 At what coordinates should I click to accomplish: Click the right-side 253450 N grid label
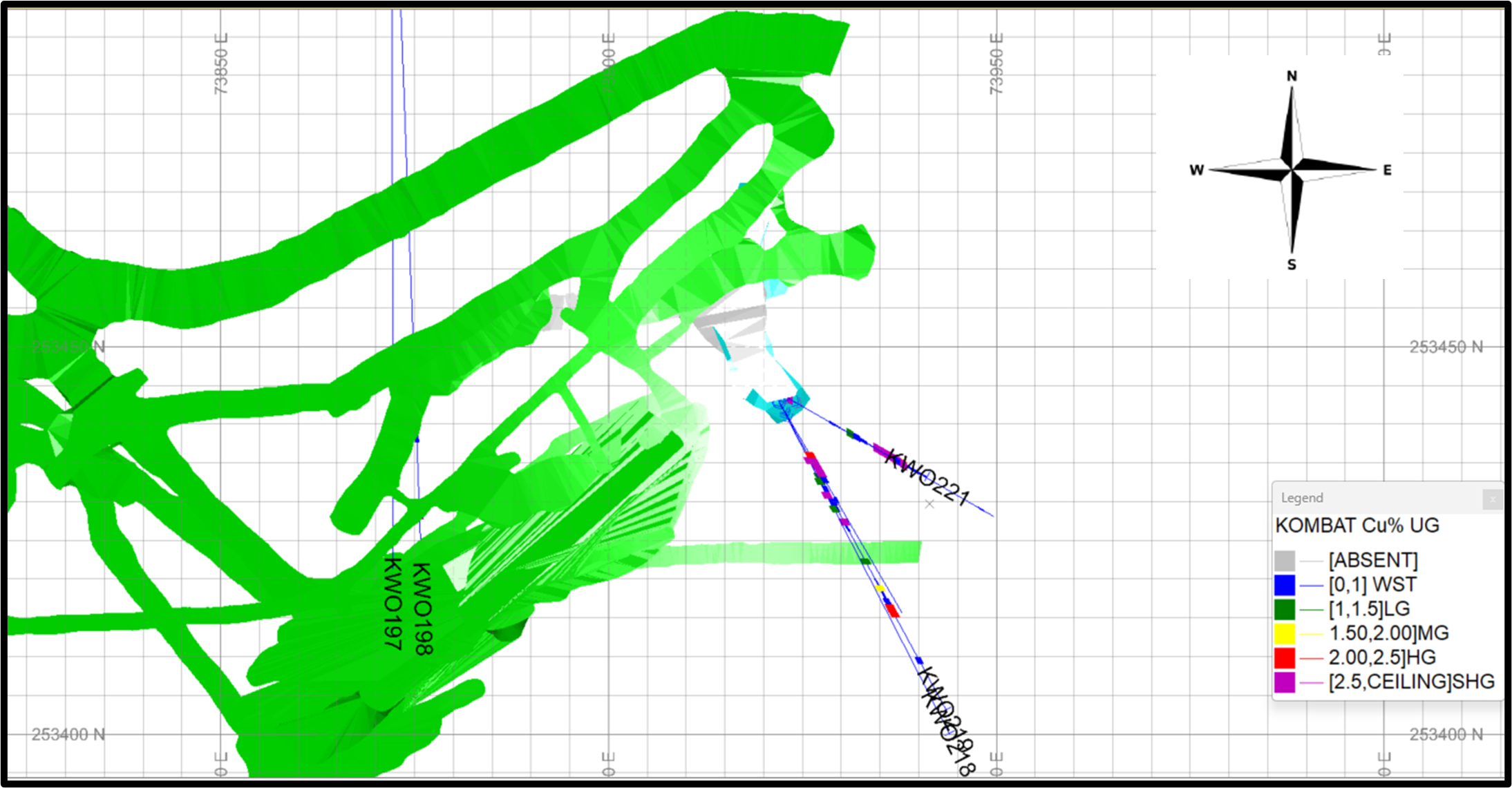pyautogui.click(x=1446, y=347)
